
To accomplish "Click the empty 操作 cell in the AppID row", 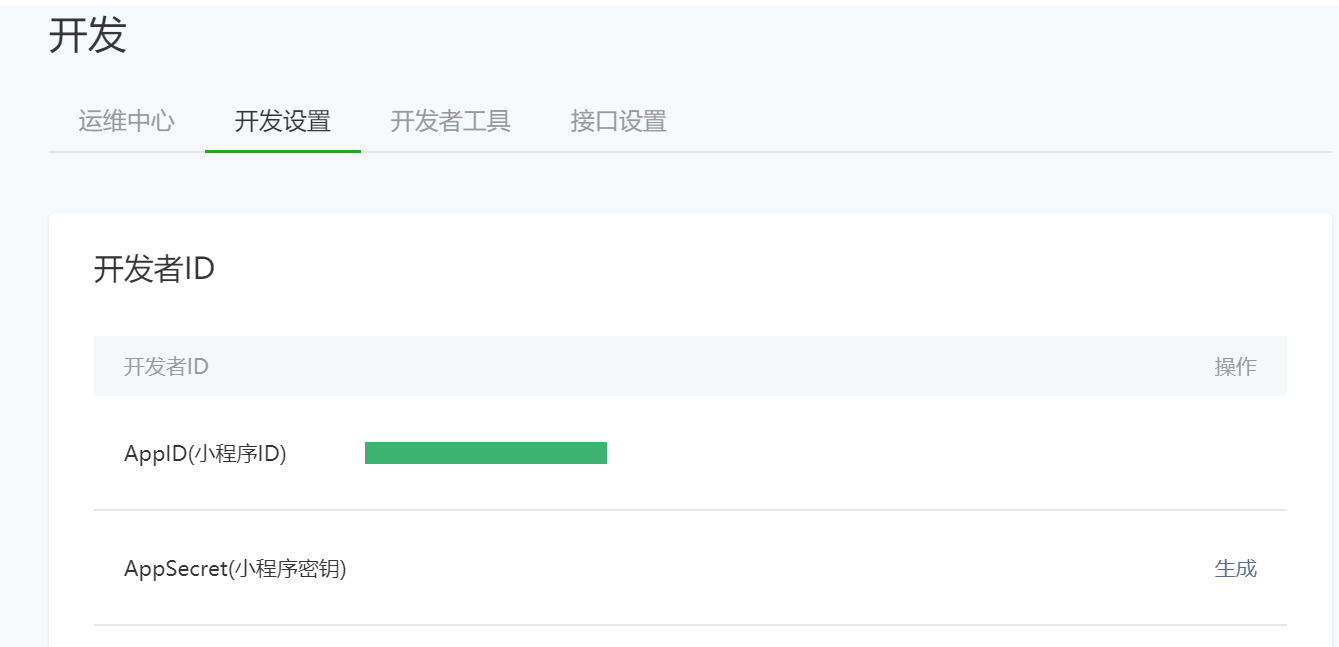I will point(1235,453).
